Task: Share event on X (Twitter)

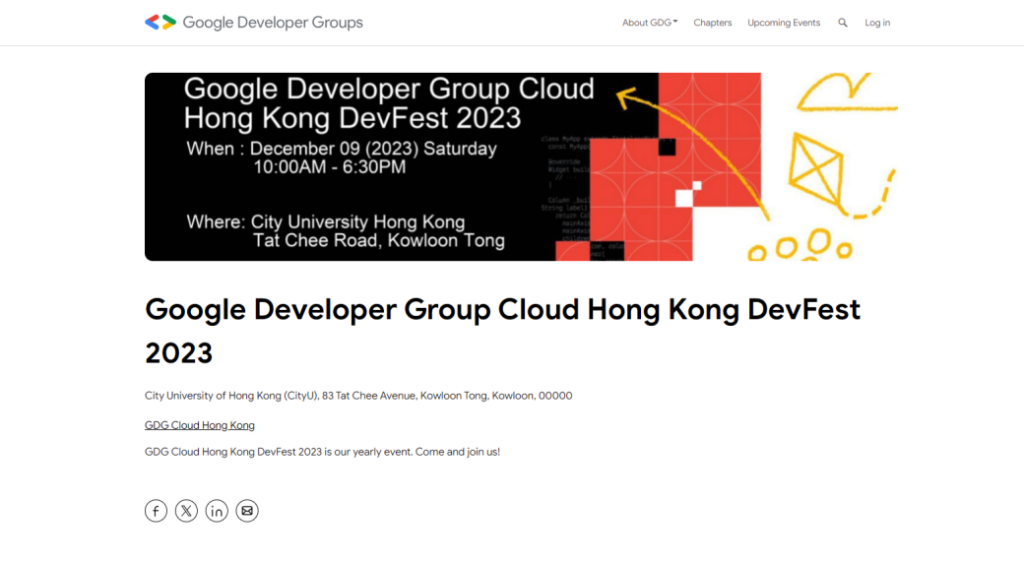Action: coord(187,511)
